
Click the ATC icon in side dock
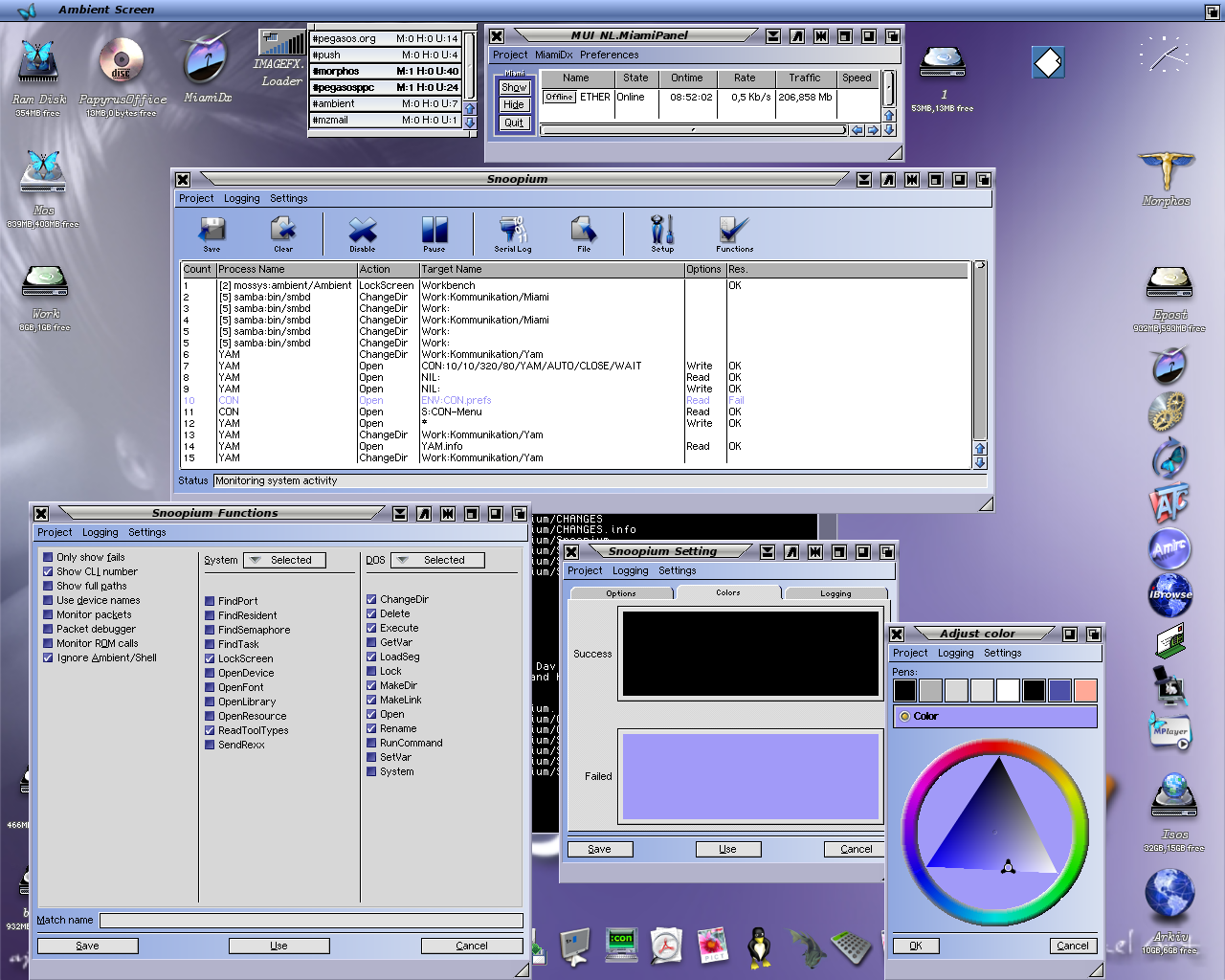(x=1169, y=503)
